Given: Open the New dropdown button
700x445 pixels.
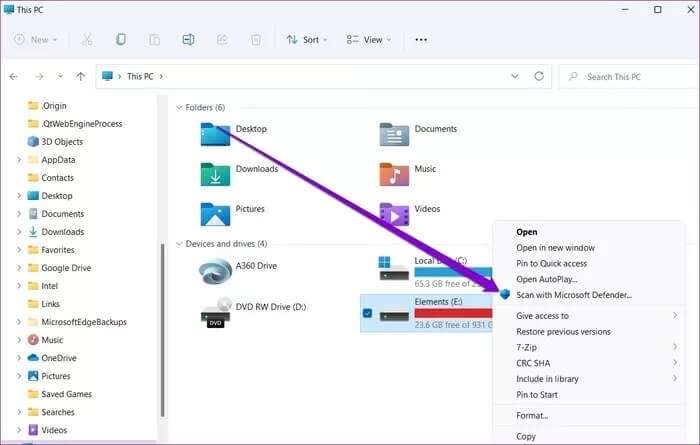Looking at the screenshot, I should (x=36, y=40).
